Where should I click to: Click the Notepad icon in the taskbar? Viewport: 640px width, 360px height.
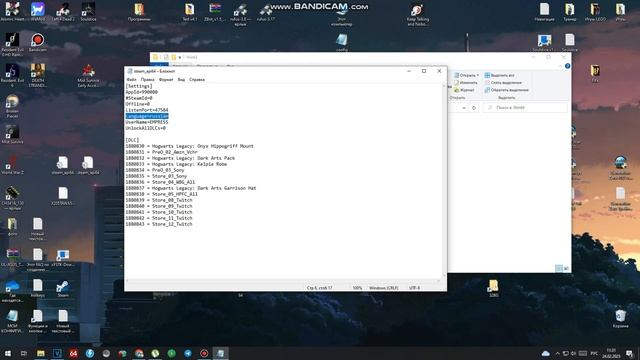pyautogui.click(x=220, y=353)
